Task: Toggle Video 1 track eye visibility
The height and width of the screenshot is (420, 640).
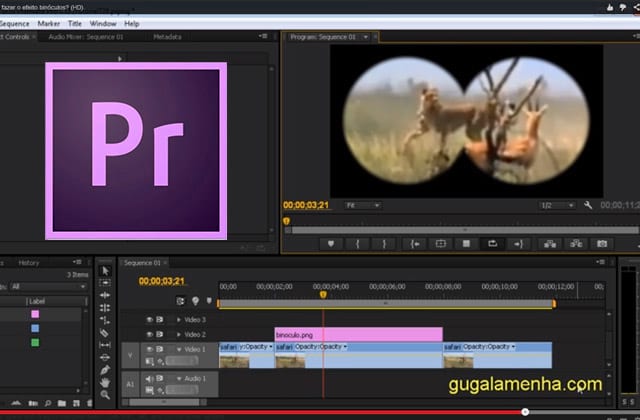Action: 149,349
